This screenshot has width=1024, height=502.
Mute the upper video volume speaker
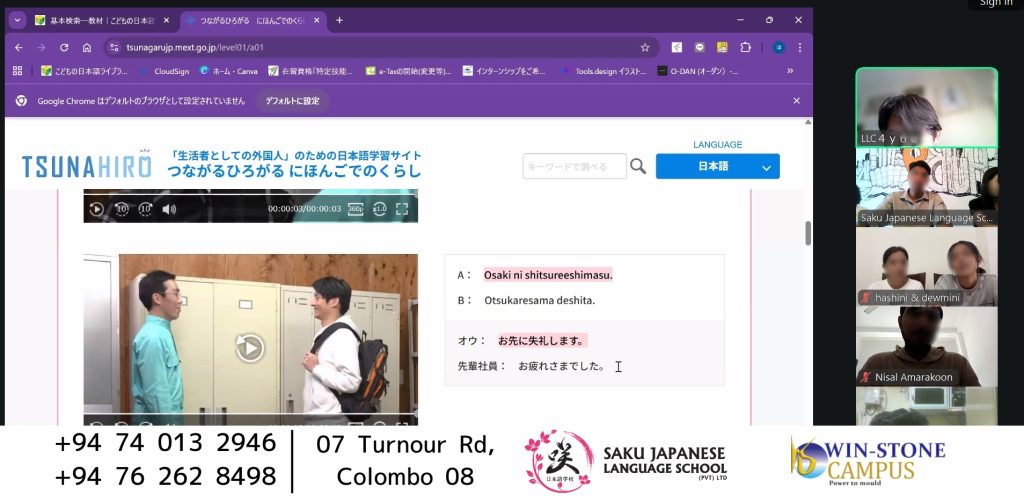pos(169,209)
